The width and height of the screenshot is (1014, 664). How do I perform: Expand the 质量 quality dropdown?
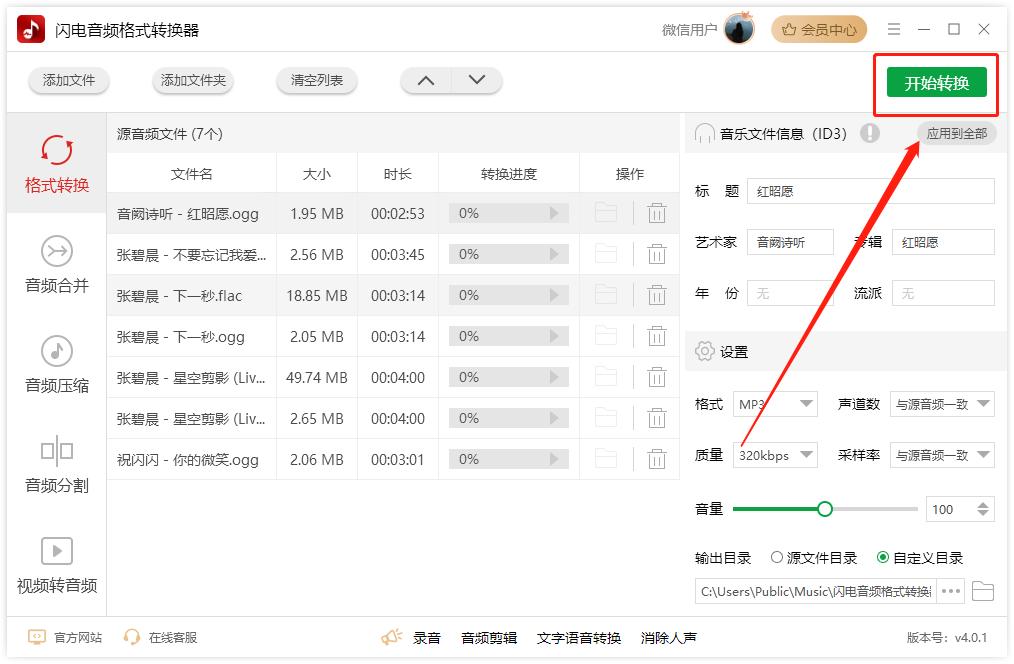click(776, 455)
